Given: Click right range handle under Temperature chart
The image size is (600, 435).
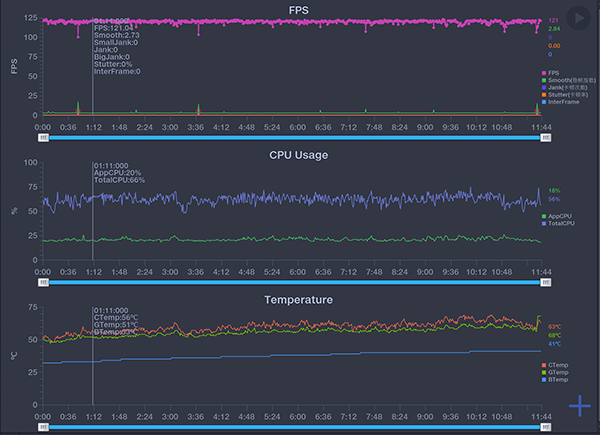Looking at the screenshot, I should [545, 426].
